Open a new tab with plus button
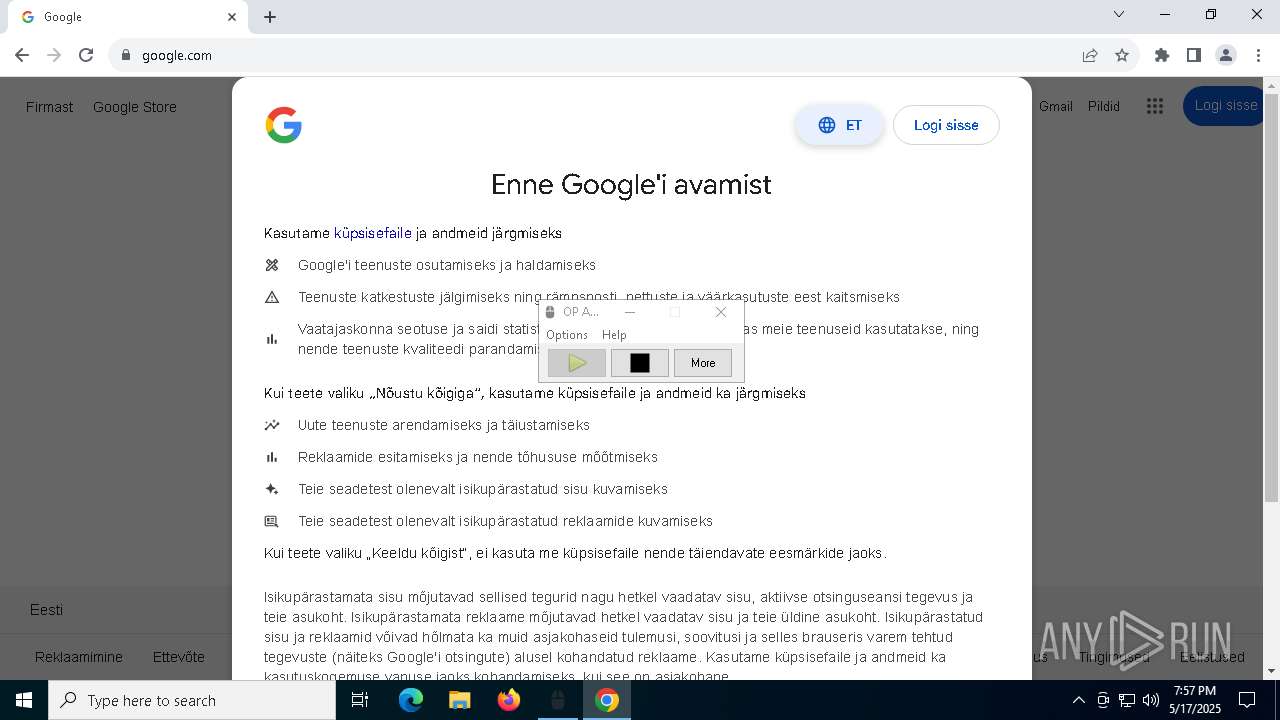This screenshot has height=720, width=1280. [270, 17]
